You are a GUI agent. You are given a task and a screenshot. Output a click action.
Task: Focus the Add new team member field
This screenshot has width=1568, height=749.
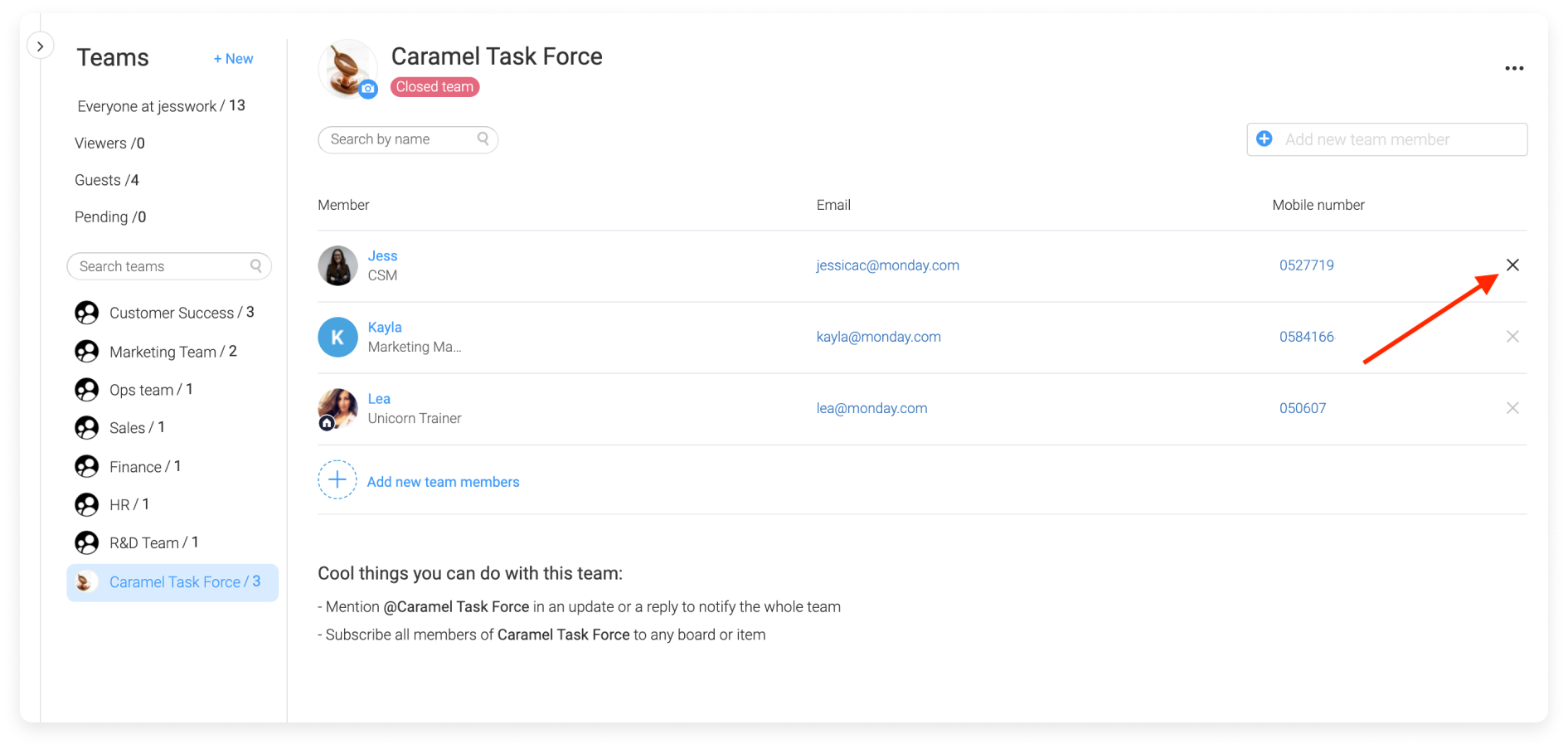pyautogui.click(x=1386, y=139)
